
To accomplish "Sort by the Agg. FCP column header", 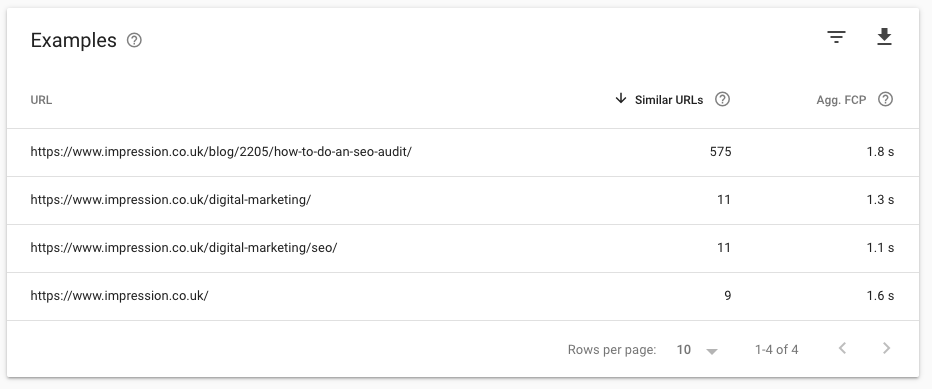I will click(841, 100).
